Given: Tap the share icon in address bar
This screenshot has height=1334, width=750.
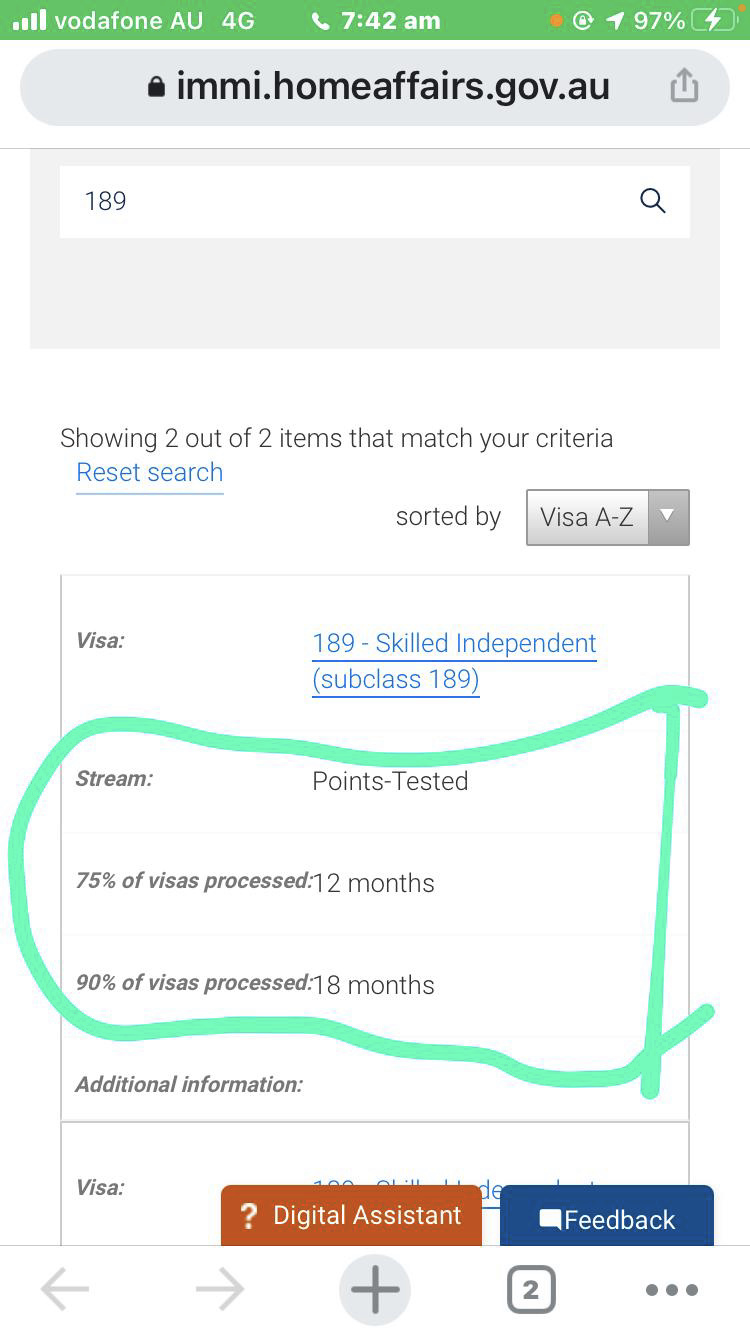Looking at the screenshot, I should coord(684,85).
